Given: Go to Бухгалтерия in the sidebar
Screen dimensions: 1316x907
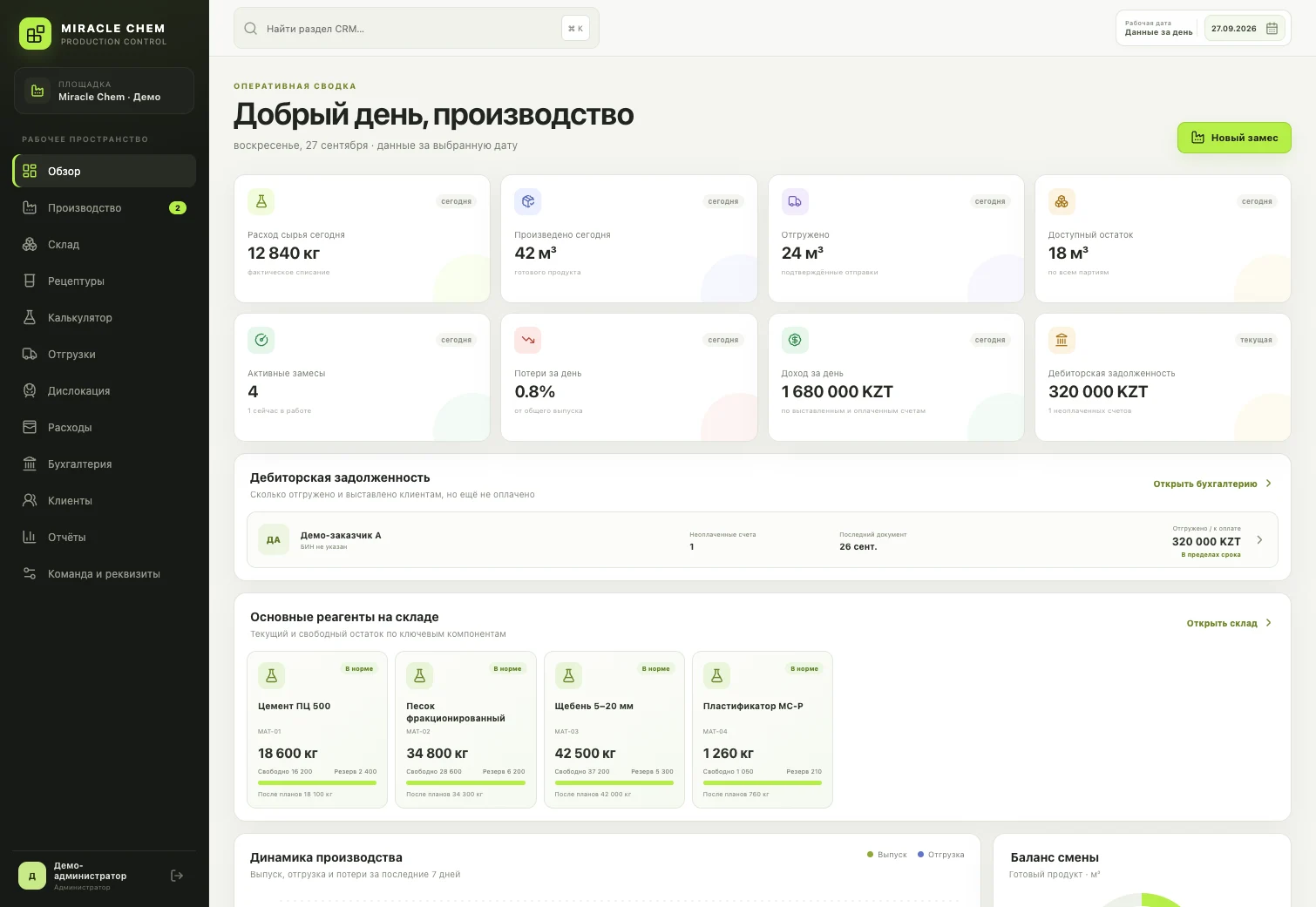Looking at the screenshot, I should coord(105,464).
